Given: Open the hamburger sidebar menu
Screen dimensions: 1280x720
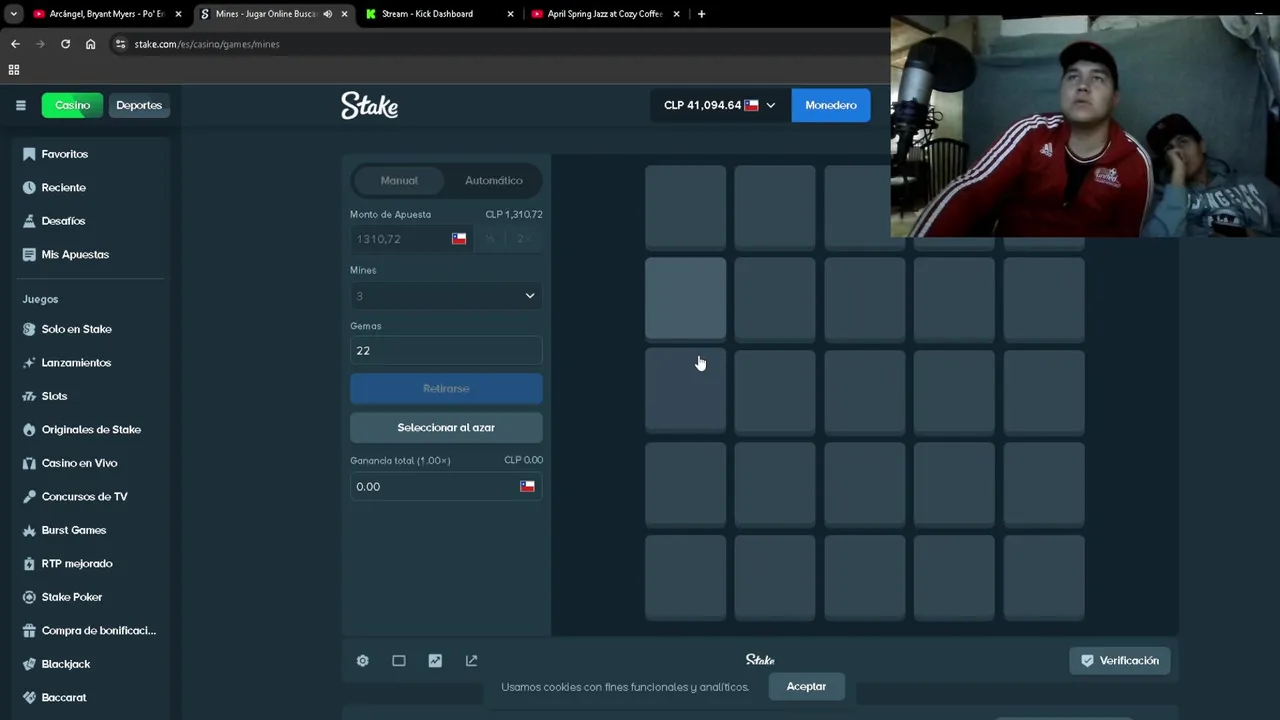Looking at the screenshot, I should [x=20, y=105].
